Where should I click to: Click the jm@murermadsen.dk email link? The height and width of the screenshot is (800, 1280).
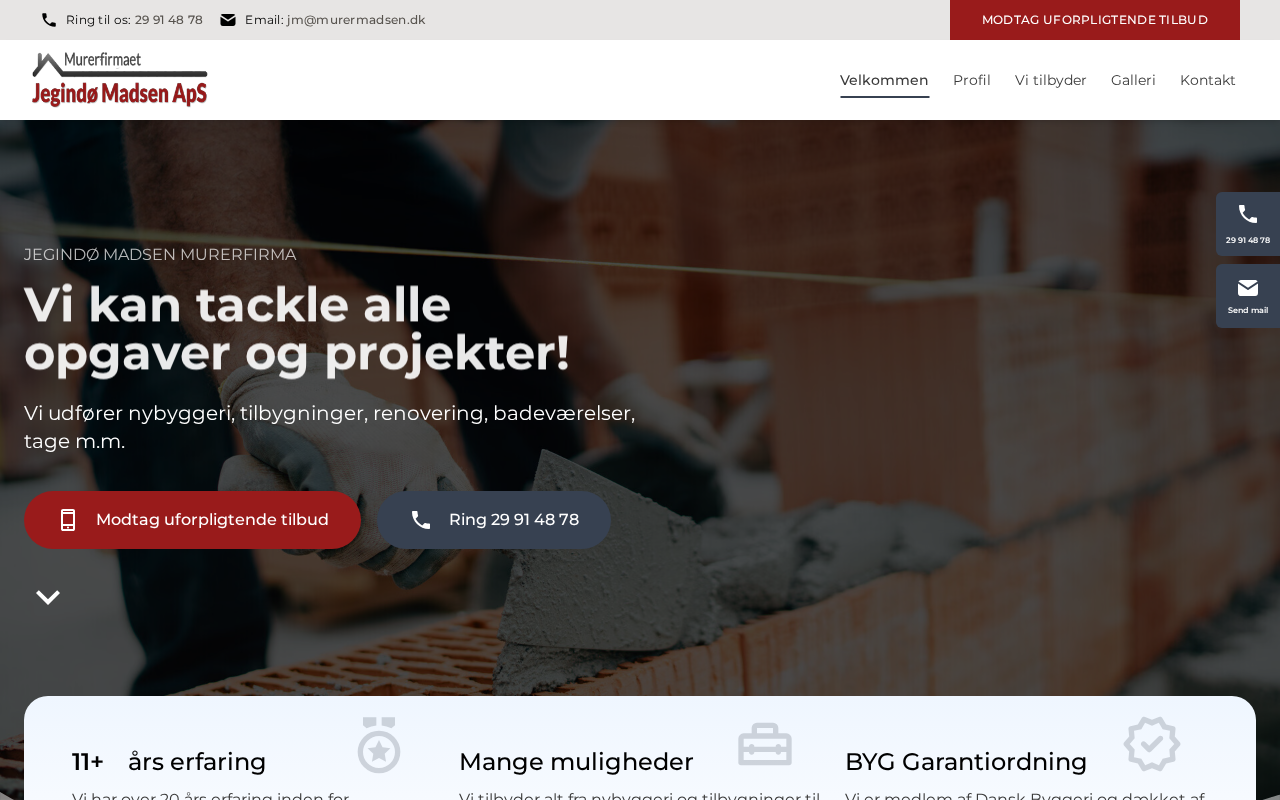click(356, 20)
